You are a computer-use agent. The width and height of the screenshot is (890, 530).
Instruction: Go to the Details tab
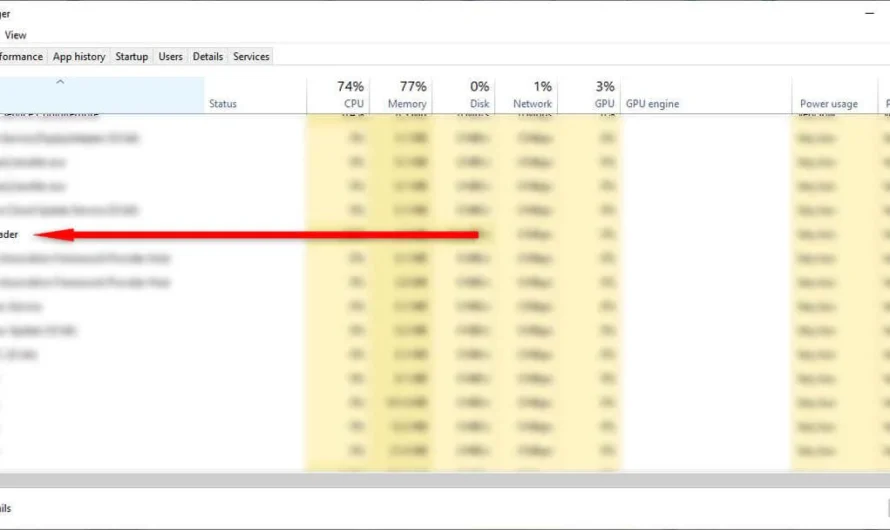pyautogui.click(x=207, y=57)
